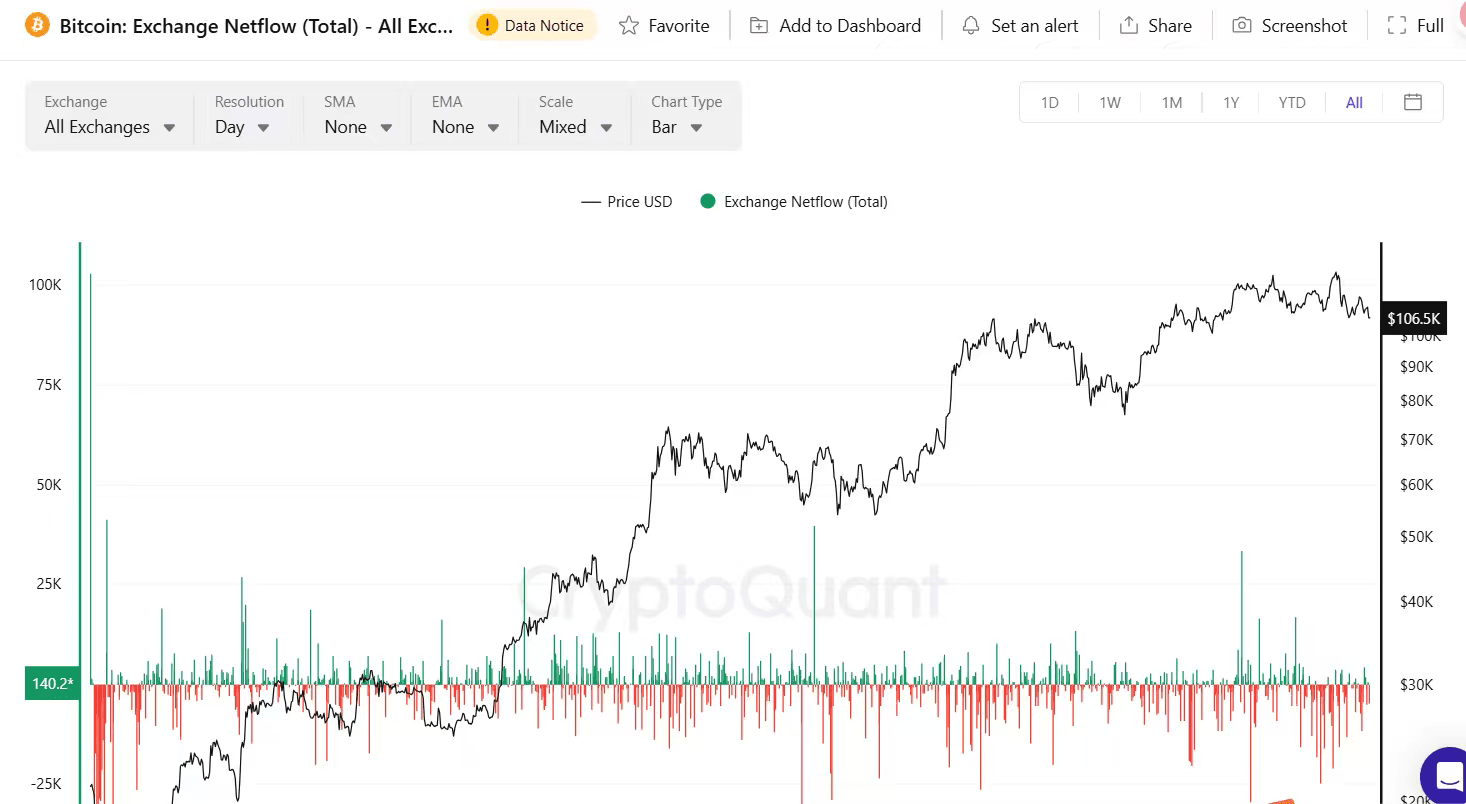Click the Bitcoin logo icon

click(37, 25)
